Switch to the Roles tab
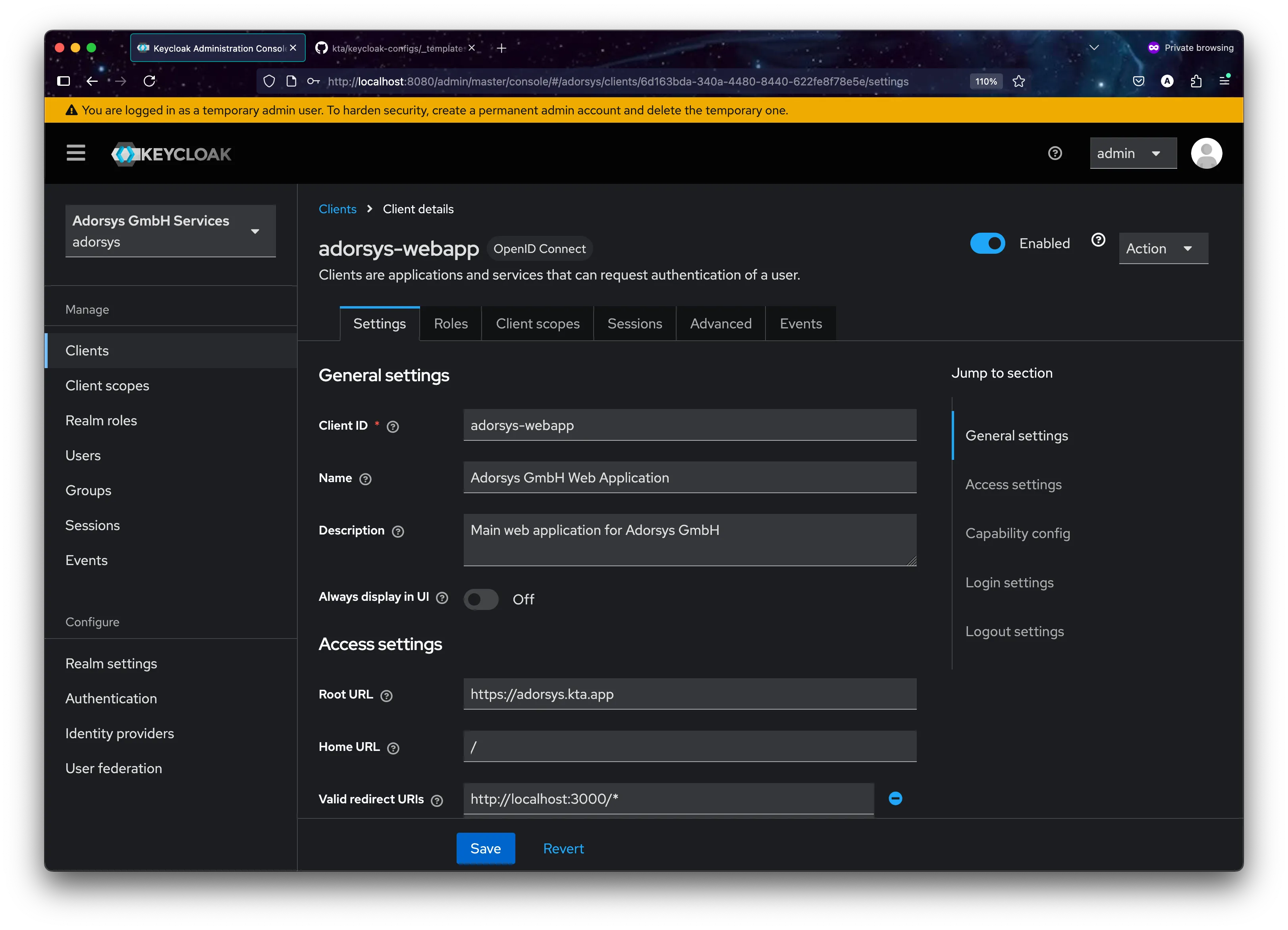The image size is (1288, 930). click(450, 323)
